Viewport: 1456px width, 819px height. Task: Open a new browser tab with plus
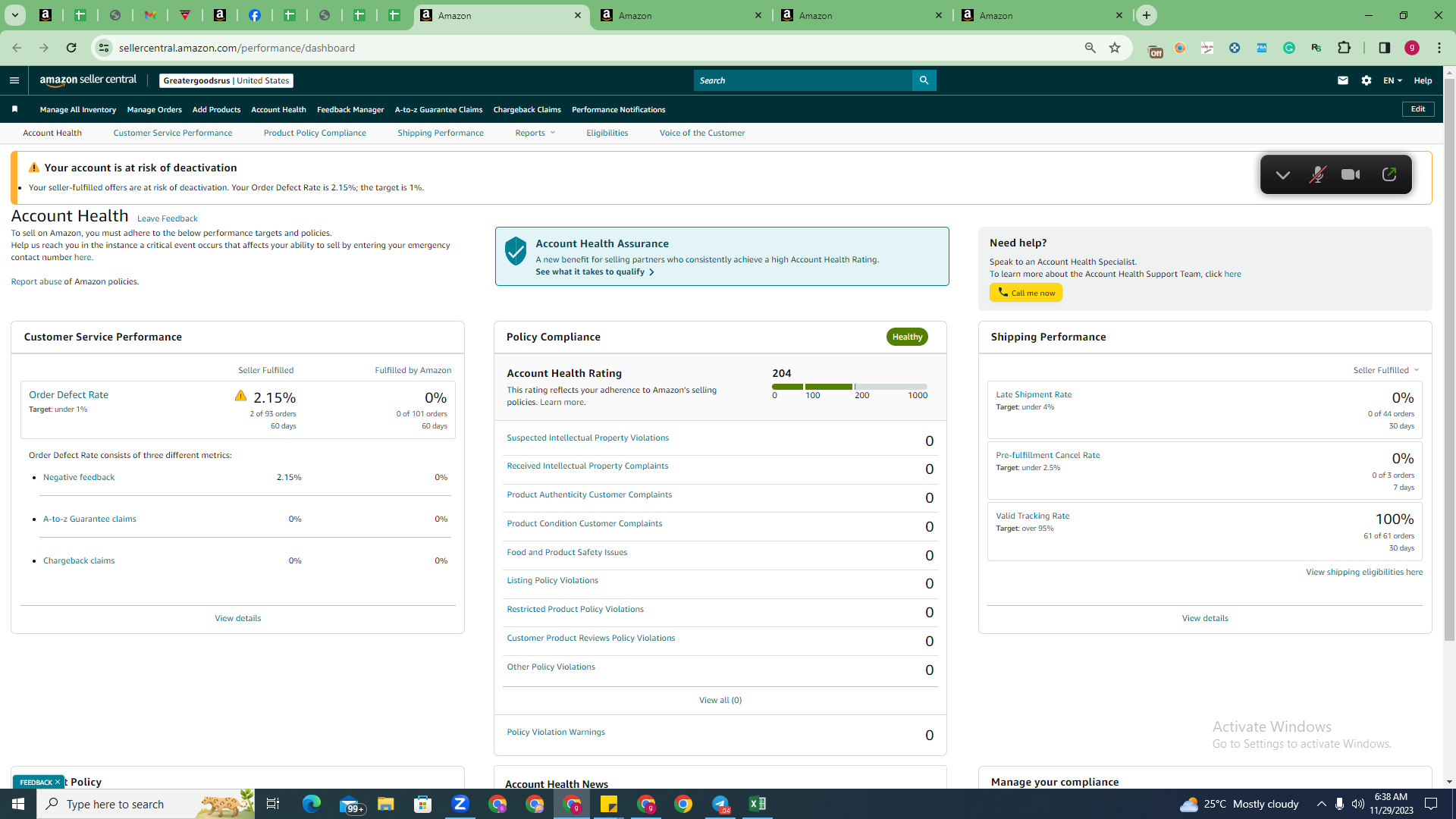(1147, 15)
